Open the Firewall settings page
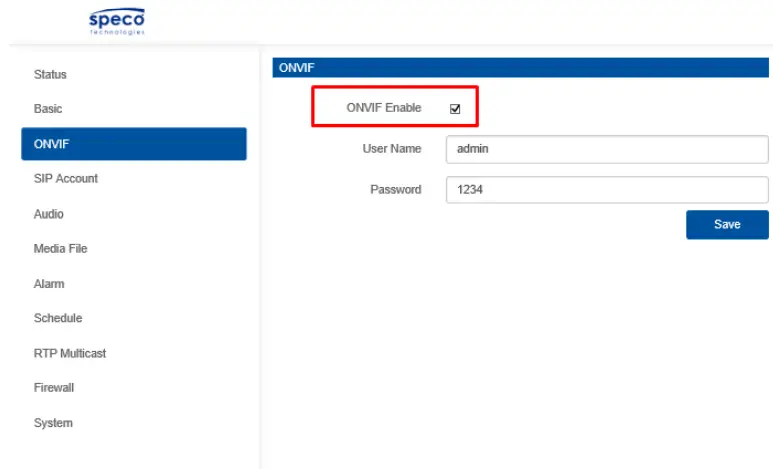The height and width of the screenshot is (469, 773). pos(54,388)
